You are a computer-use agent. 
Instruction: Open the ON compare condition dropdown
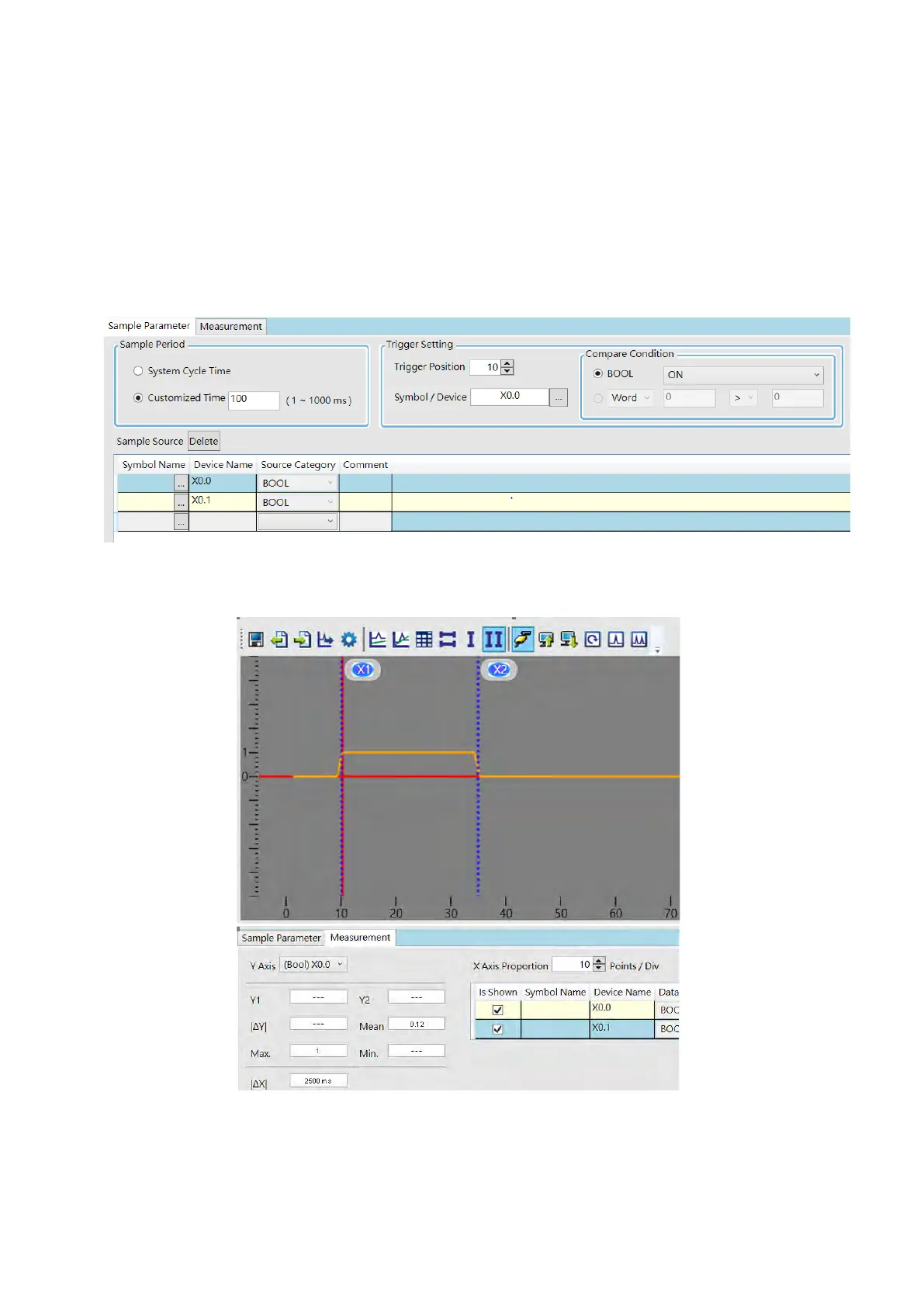click(743, 375)
